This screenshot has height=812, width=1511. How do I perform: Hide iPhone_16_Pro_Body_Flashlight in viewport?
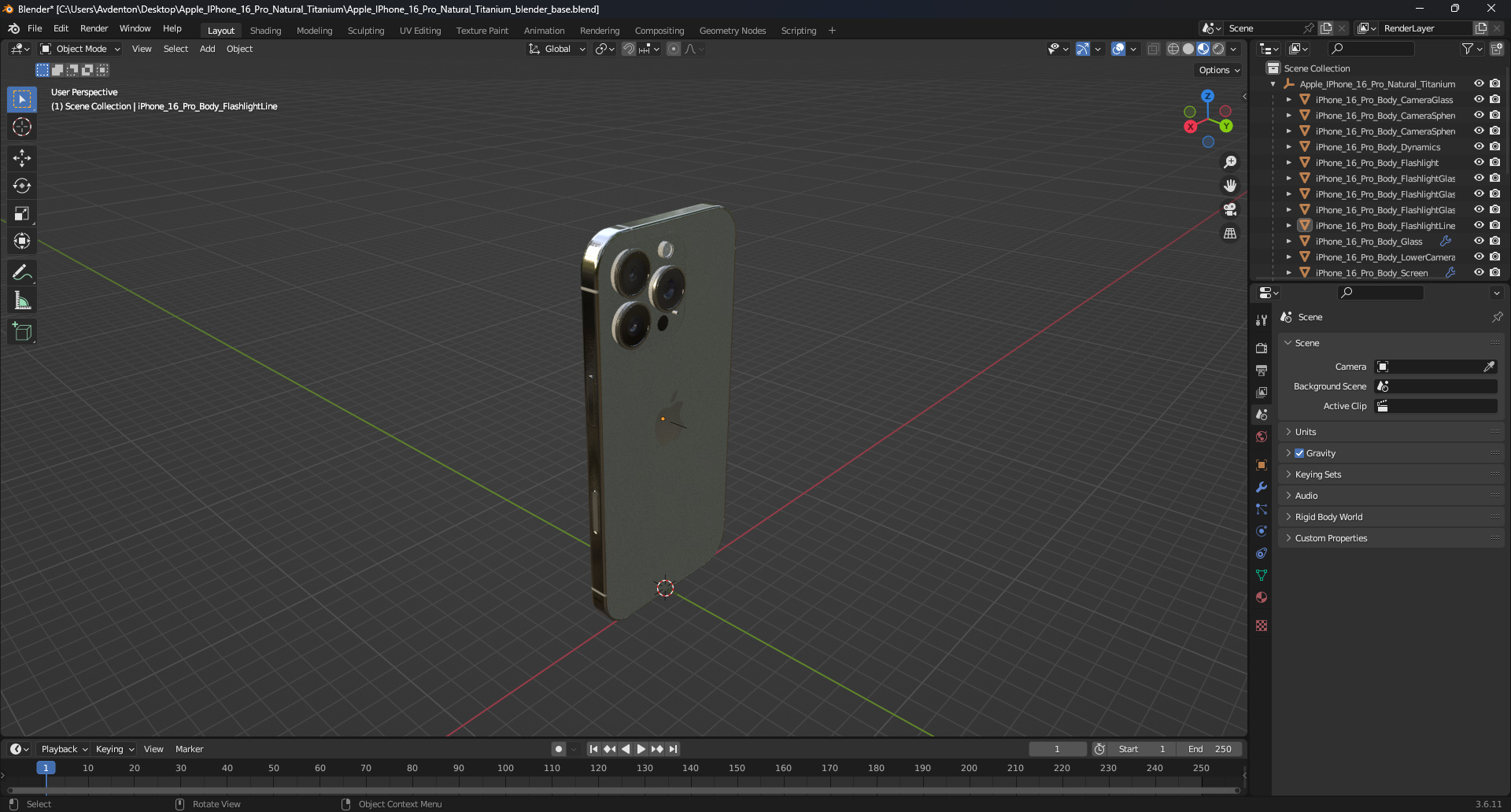tap(1479, 163)
